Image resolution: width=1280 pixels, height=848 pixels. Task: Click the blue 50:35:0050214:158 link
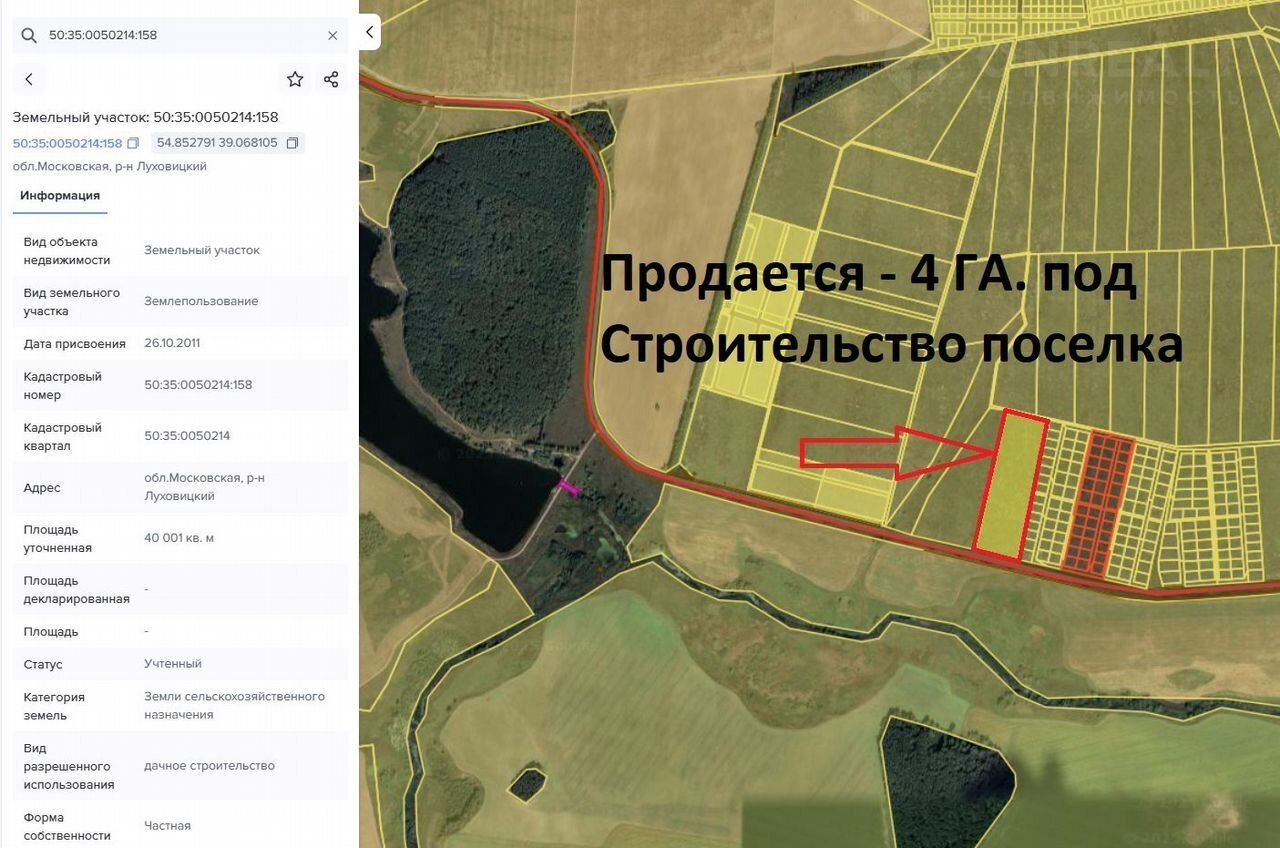pyautogui.click(x=67, y=143)
